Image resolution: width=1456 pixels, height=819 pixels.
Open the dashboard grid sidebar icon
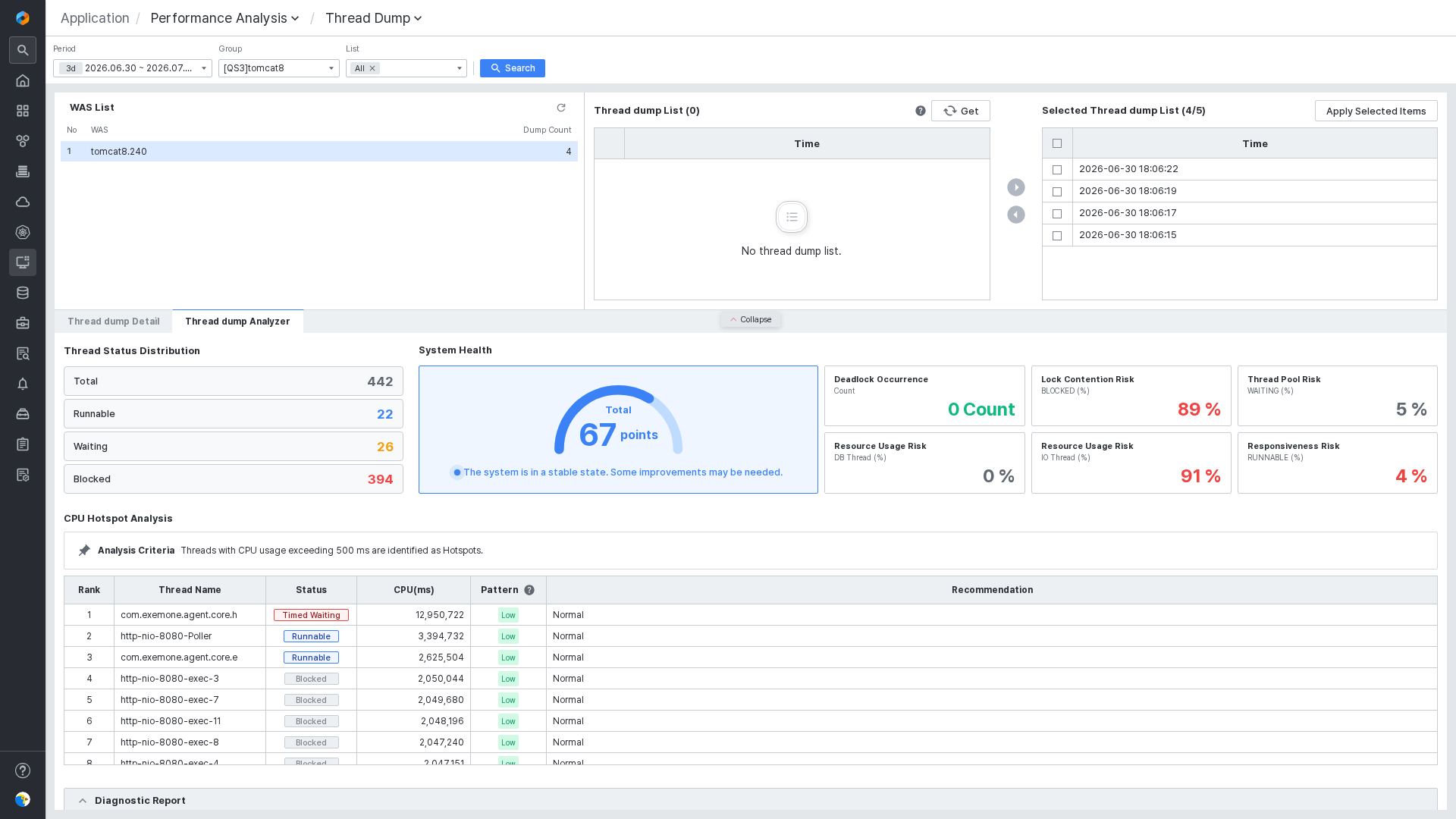(x=23, y=111)
